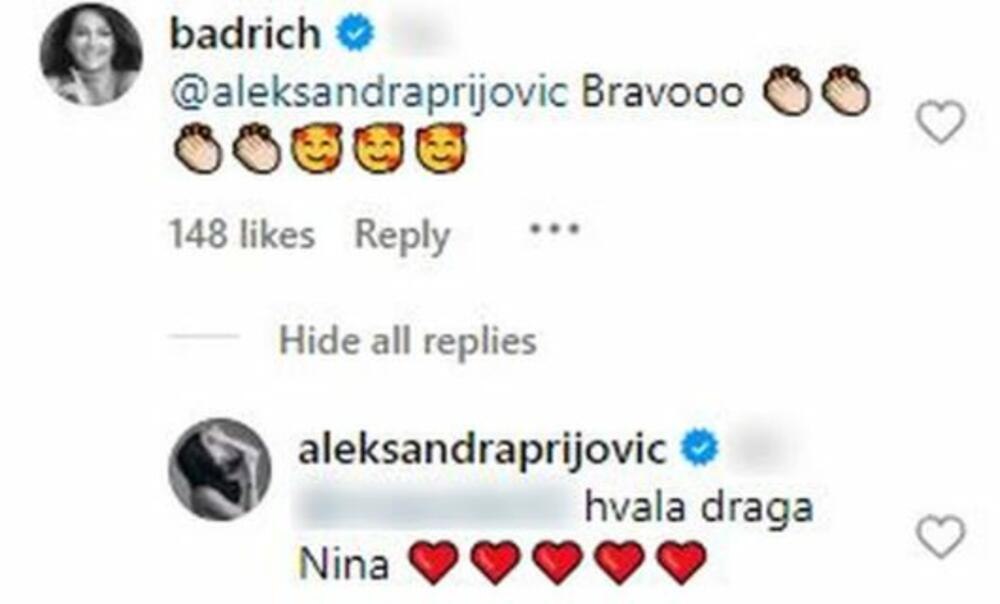Open the badrich username link

[x=246, y=34]
